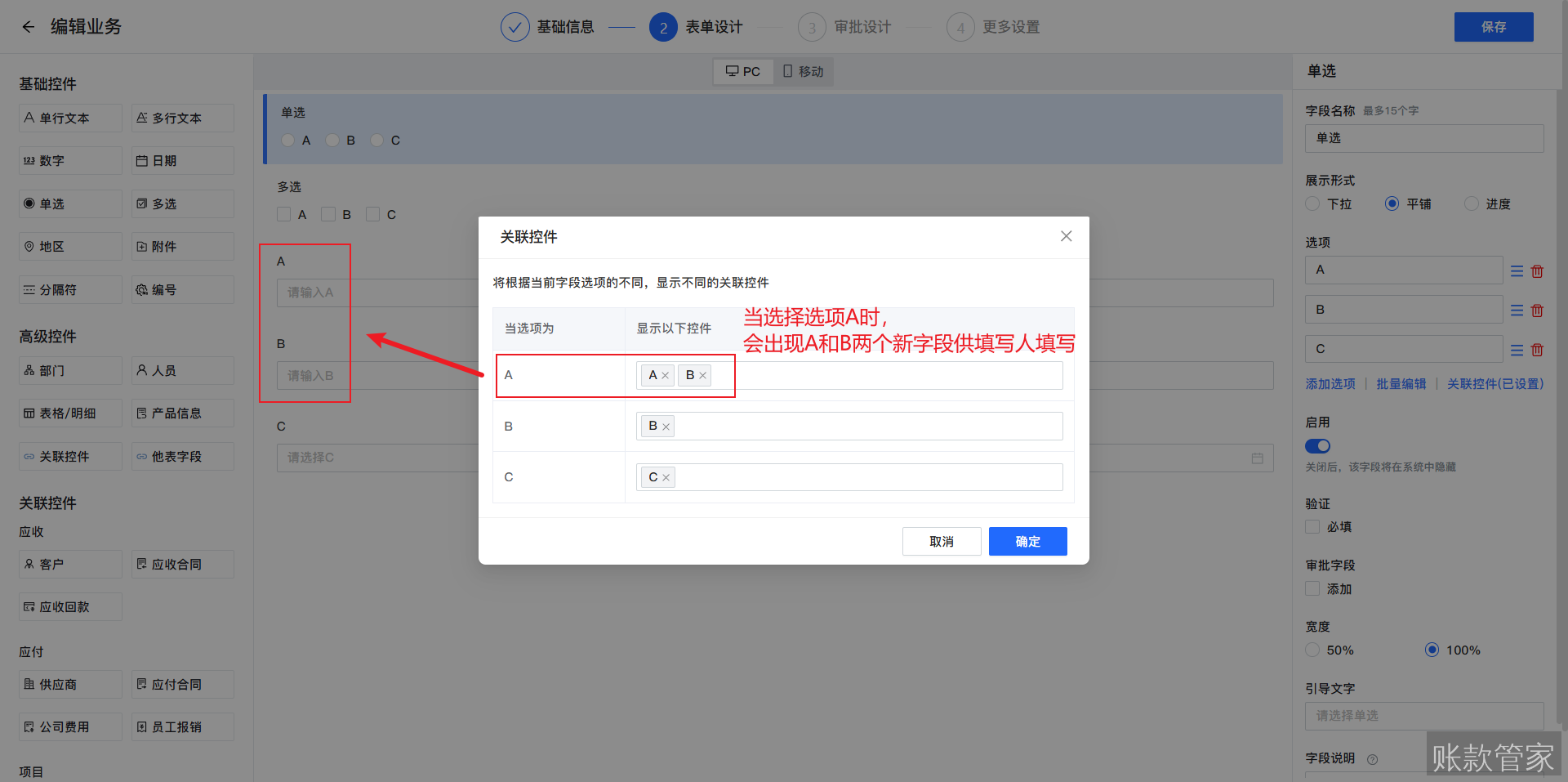Image resolution: width=1568 pixels, height=782 pixels.
Task: Switch to the 移动 preview tab
Action: (x=803, y=71)
